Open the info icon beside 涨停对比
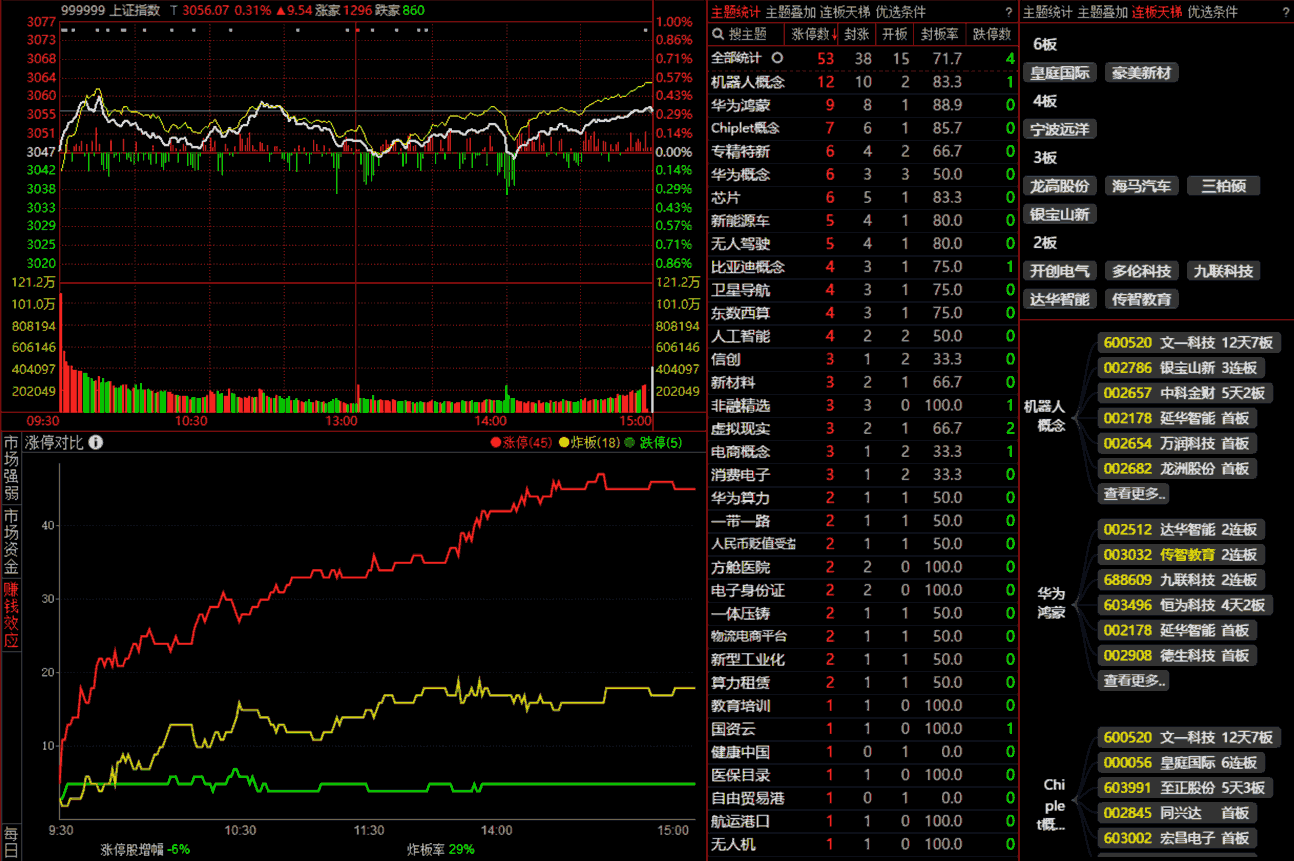Viewport: 1294px width, 861px height. (x=96, y=442)
